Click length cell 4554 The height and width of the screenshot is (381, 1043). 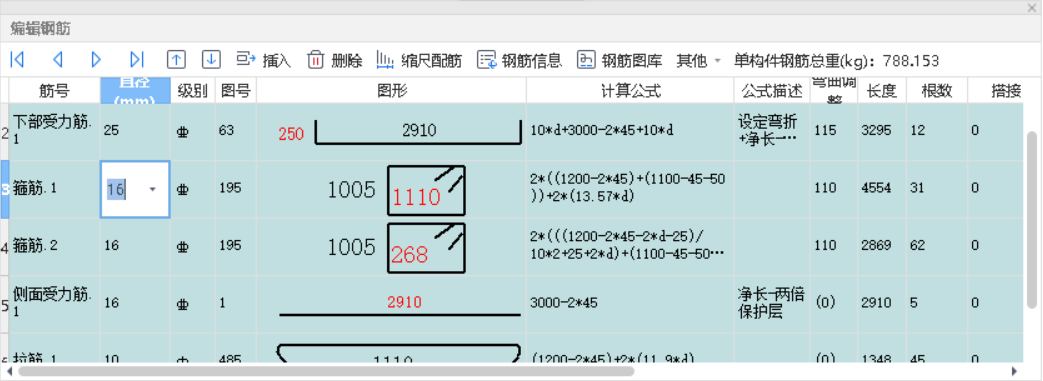[881, 190]
